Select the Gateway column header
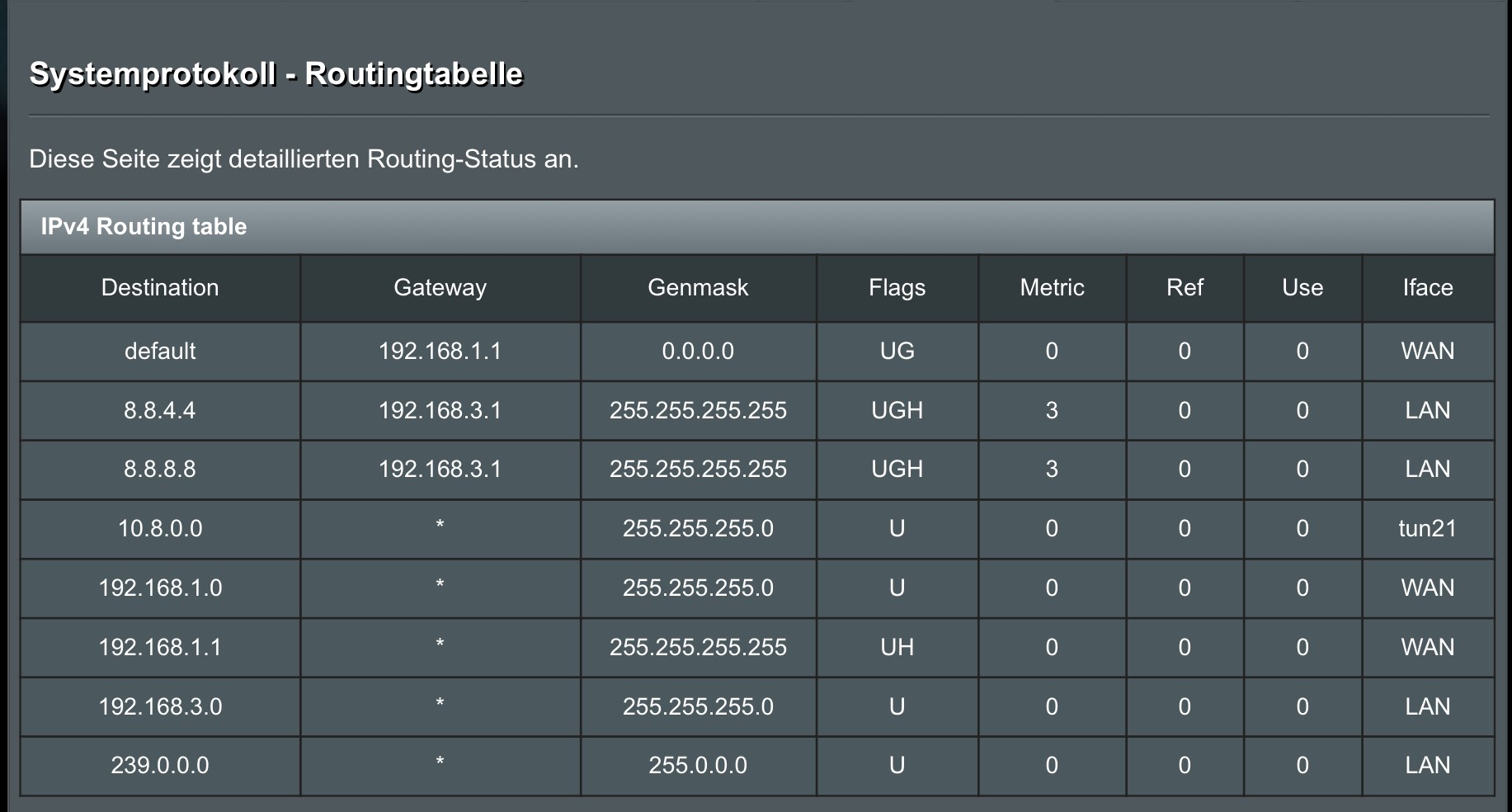Viewport: 1512px width, 812px height. coord(440,287)
